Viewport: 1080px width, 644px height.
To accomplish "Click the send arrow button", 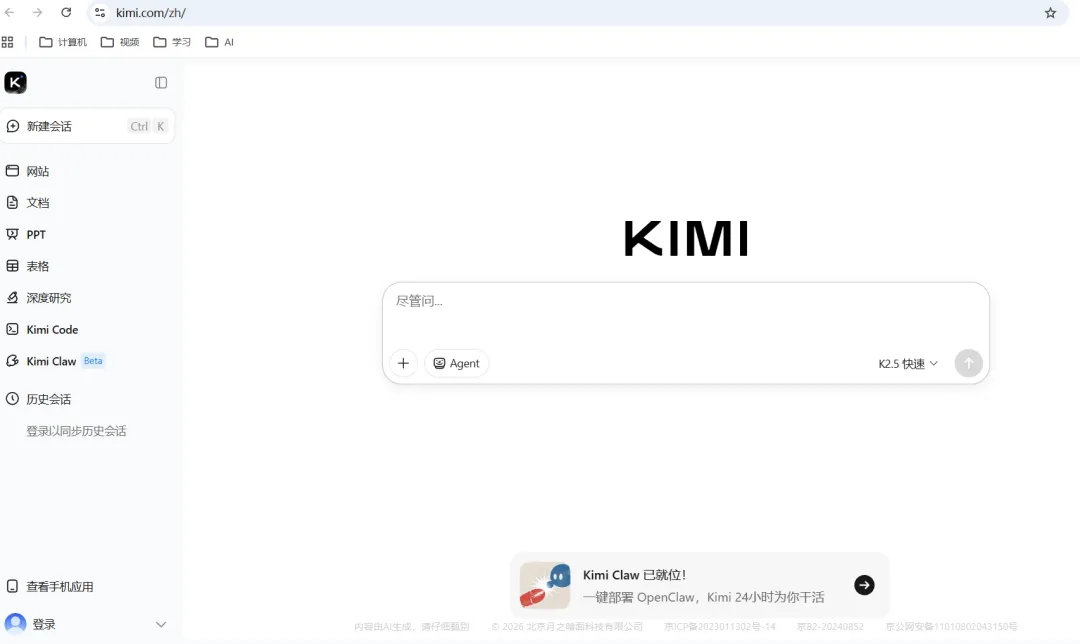I will coord(968,363).
